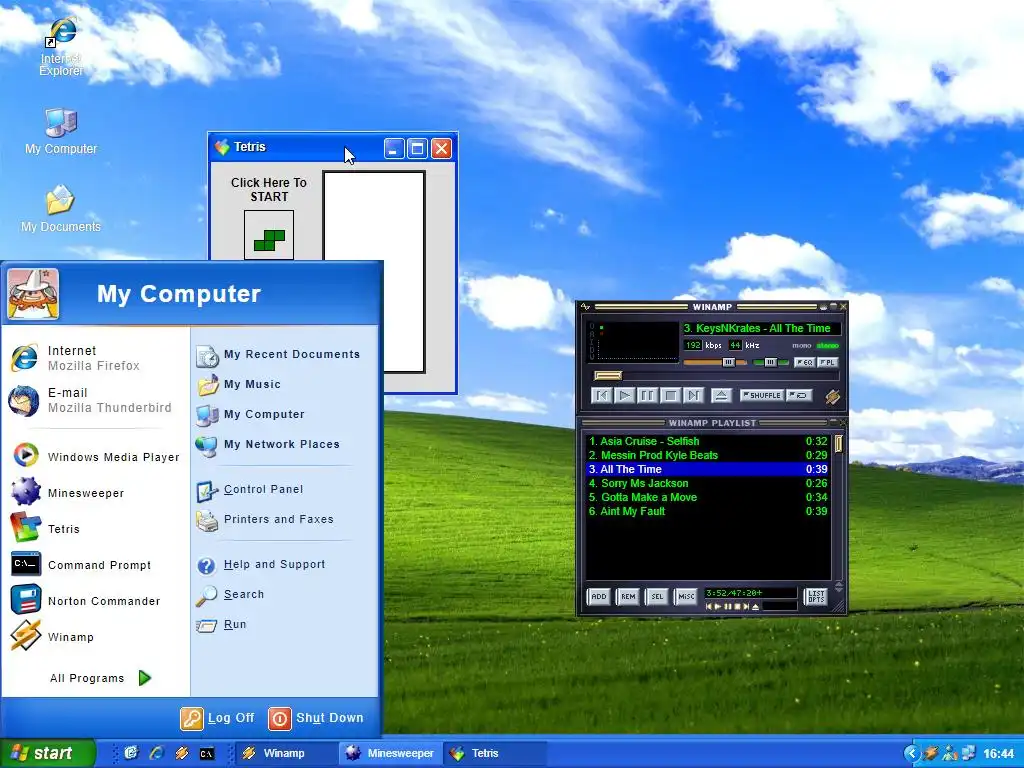1024x768 pixels.
Task: Expand All Programs arrow
Action: click(x=145, y=678)
